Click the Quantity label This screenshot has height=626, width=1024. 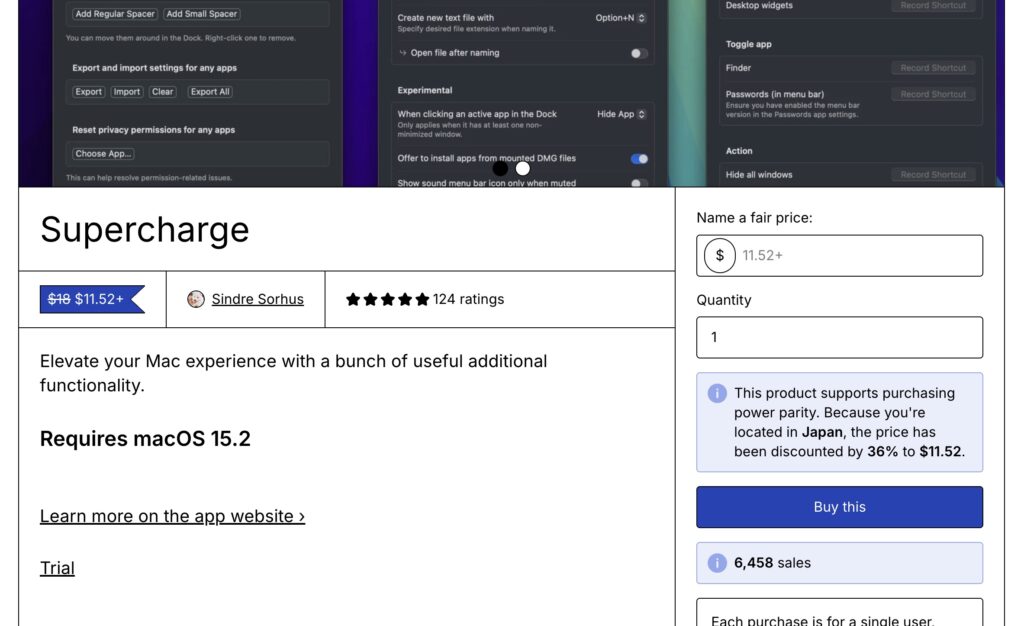pyautogui.click(x=724, y=300)
